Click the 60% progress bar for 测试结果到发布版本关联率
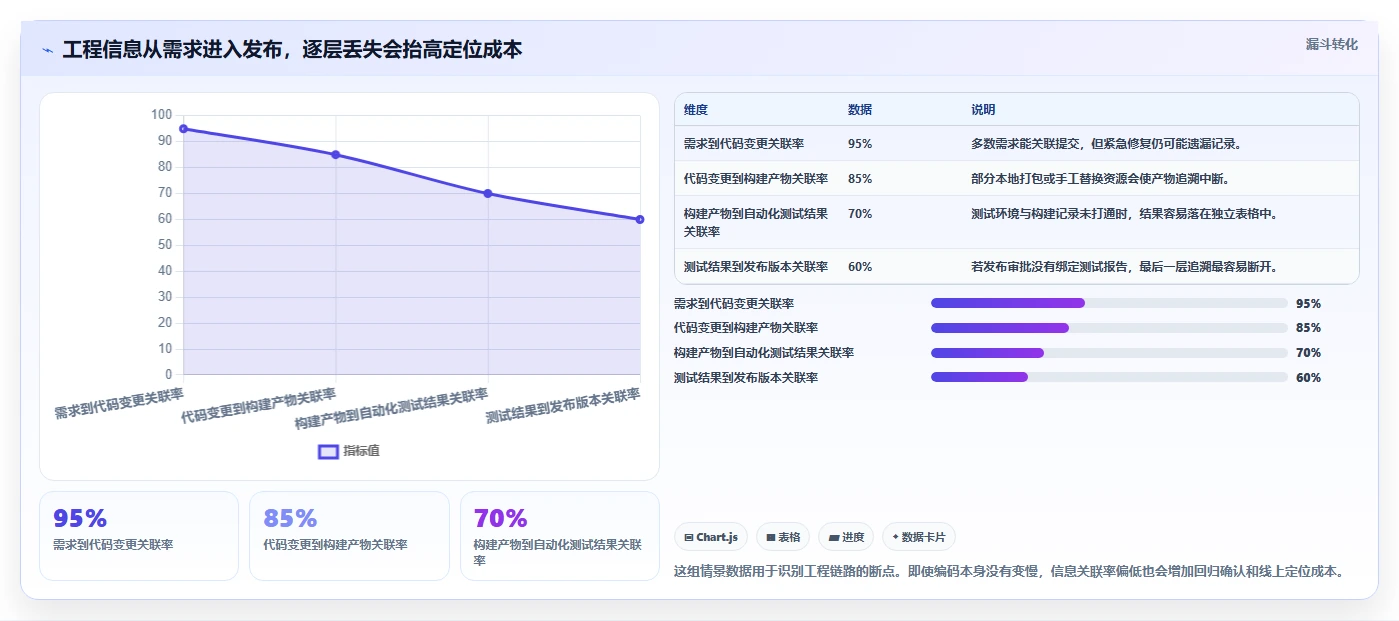The image size is (1399, 621). (1109, 377)
